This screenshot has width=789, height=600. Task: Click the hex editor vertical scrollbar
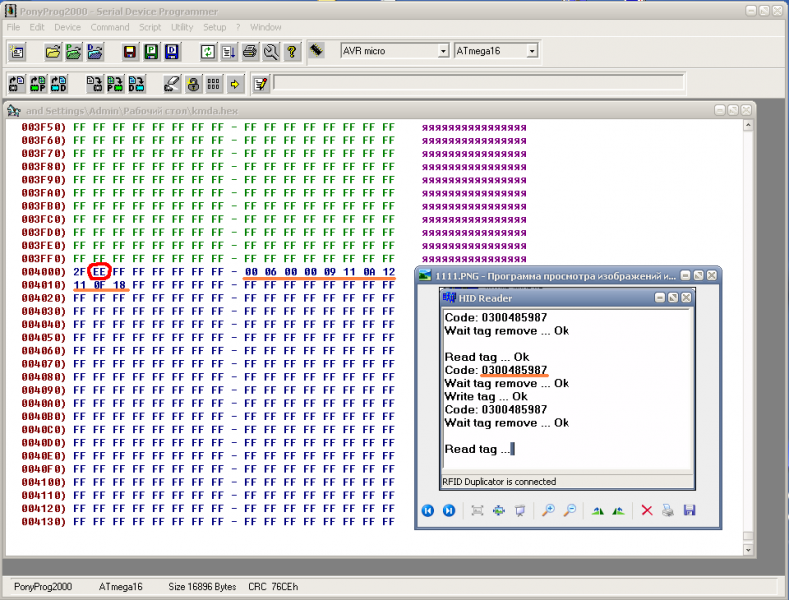(x=748, y=330)
